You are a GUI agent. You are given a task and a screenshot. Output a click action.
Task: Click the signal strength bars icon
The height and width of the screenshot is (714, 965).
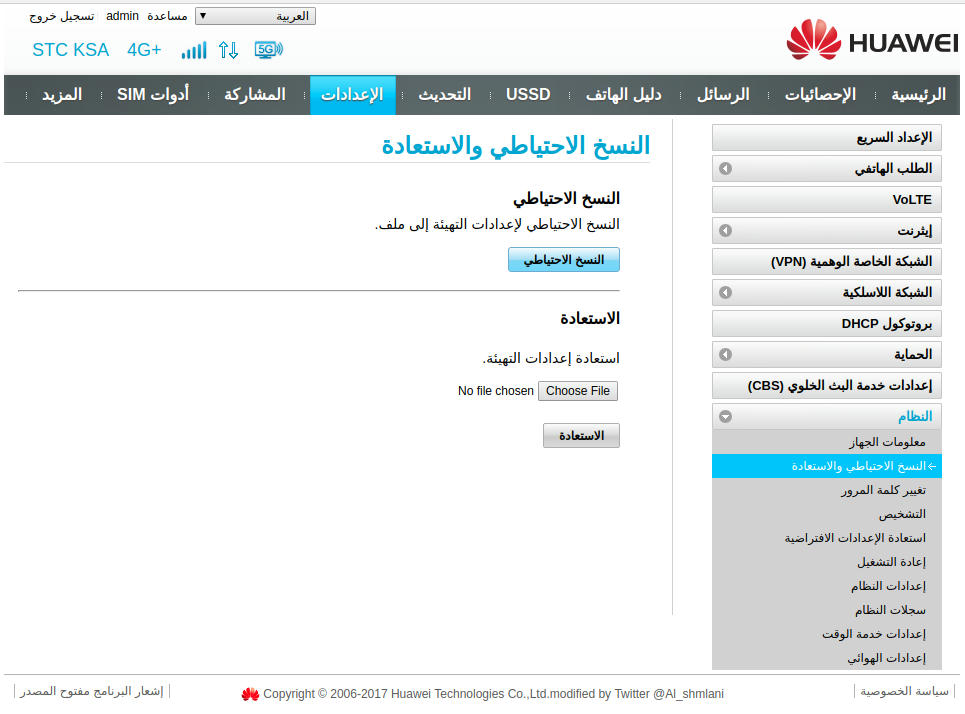tap(193, 50)
